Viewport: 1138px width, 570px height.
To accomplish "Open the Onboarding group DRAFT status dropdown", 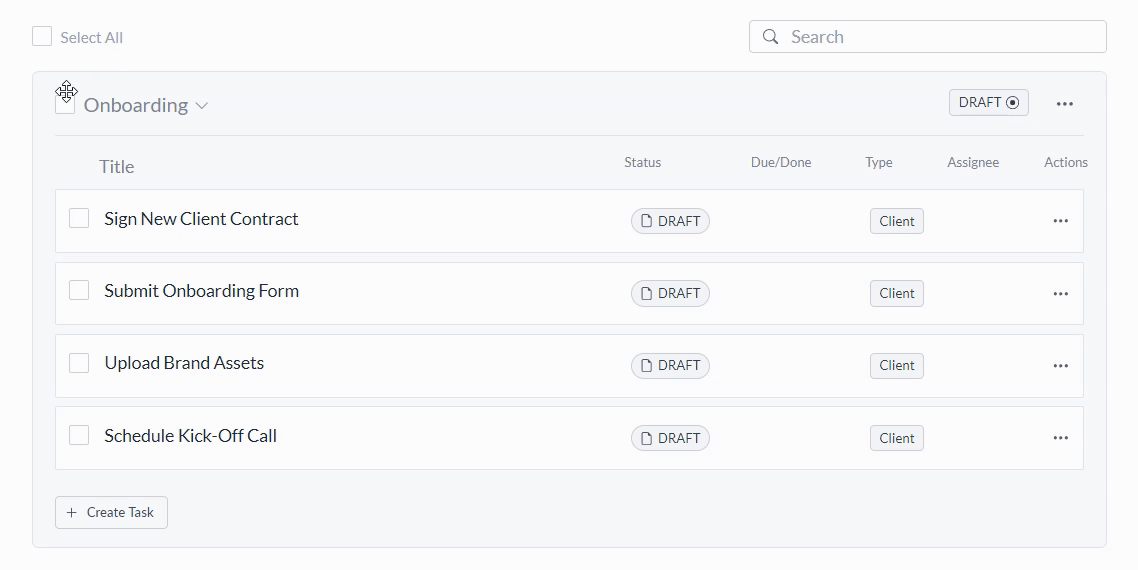I will pyautogui.click(x=988, y=103).
